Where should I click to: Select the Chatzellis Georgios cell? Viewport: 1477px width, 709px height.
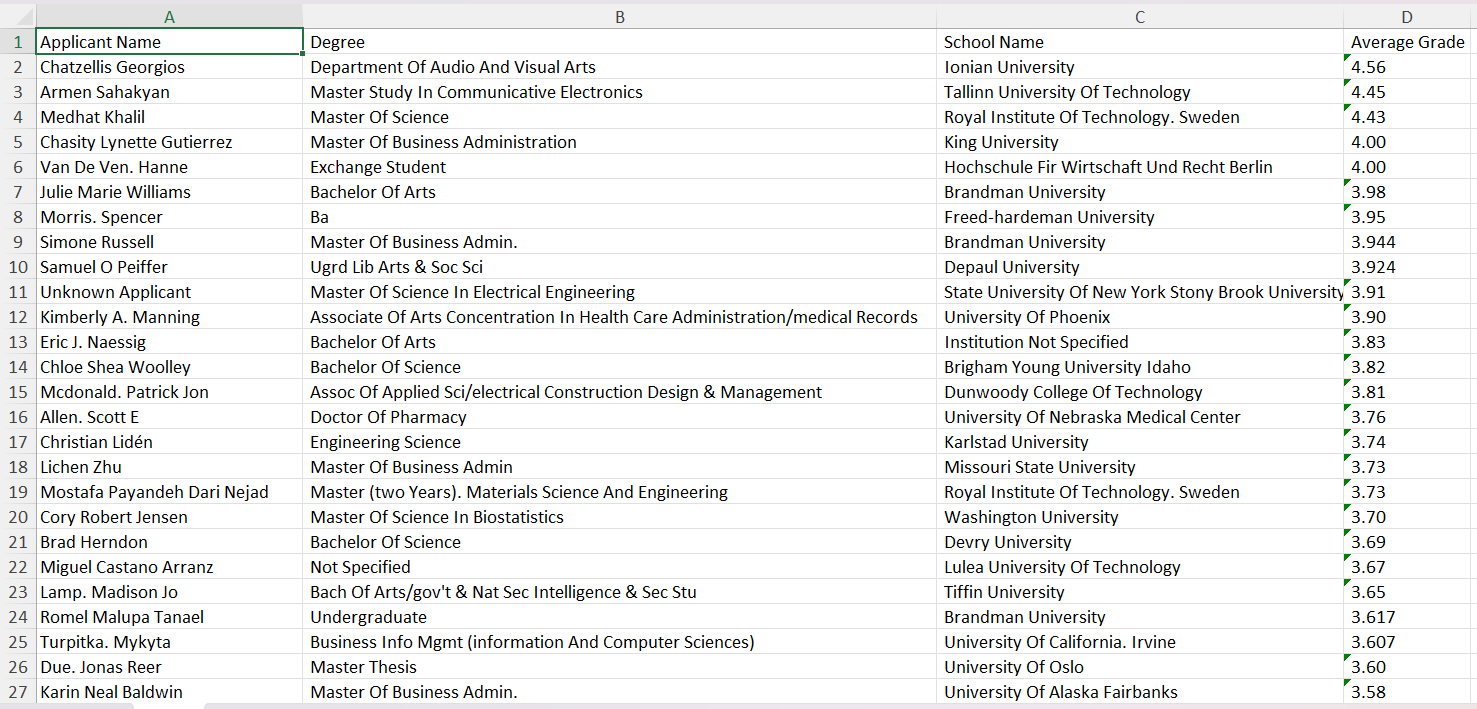pos(169,67)
